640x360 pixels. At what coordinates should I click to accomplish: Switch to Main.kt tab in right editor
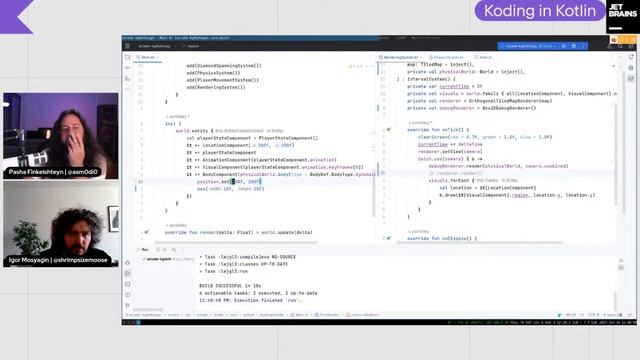[x=485, y=58]
